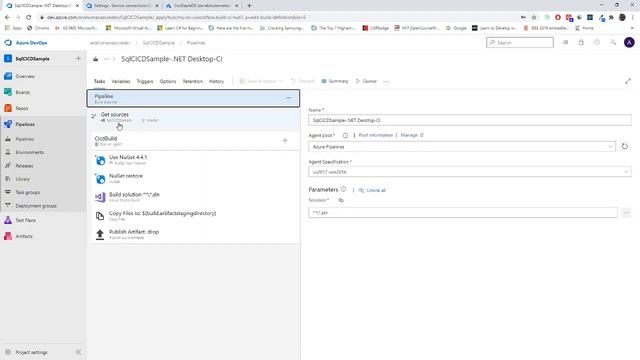Open Environments in the sidebar
Screen dimensions: 640x360
click(x=29, y=152)
